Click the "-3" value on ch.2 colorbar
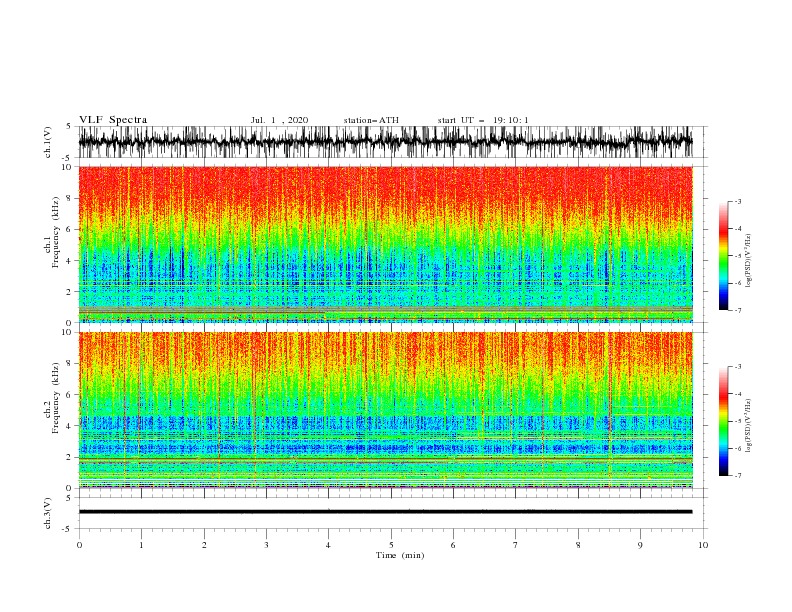Screen dimensions: 792x612 coord(737,367)
